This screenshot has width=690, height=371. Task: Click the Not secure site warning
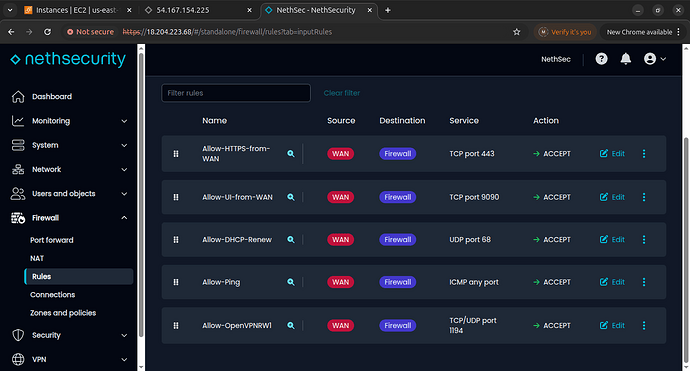point(90,32)
